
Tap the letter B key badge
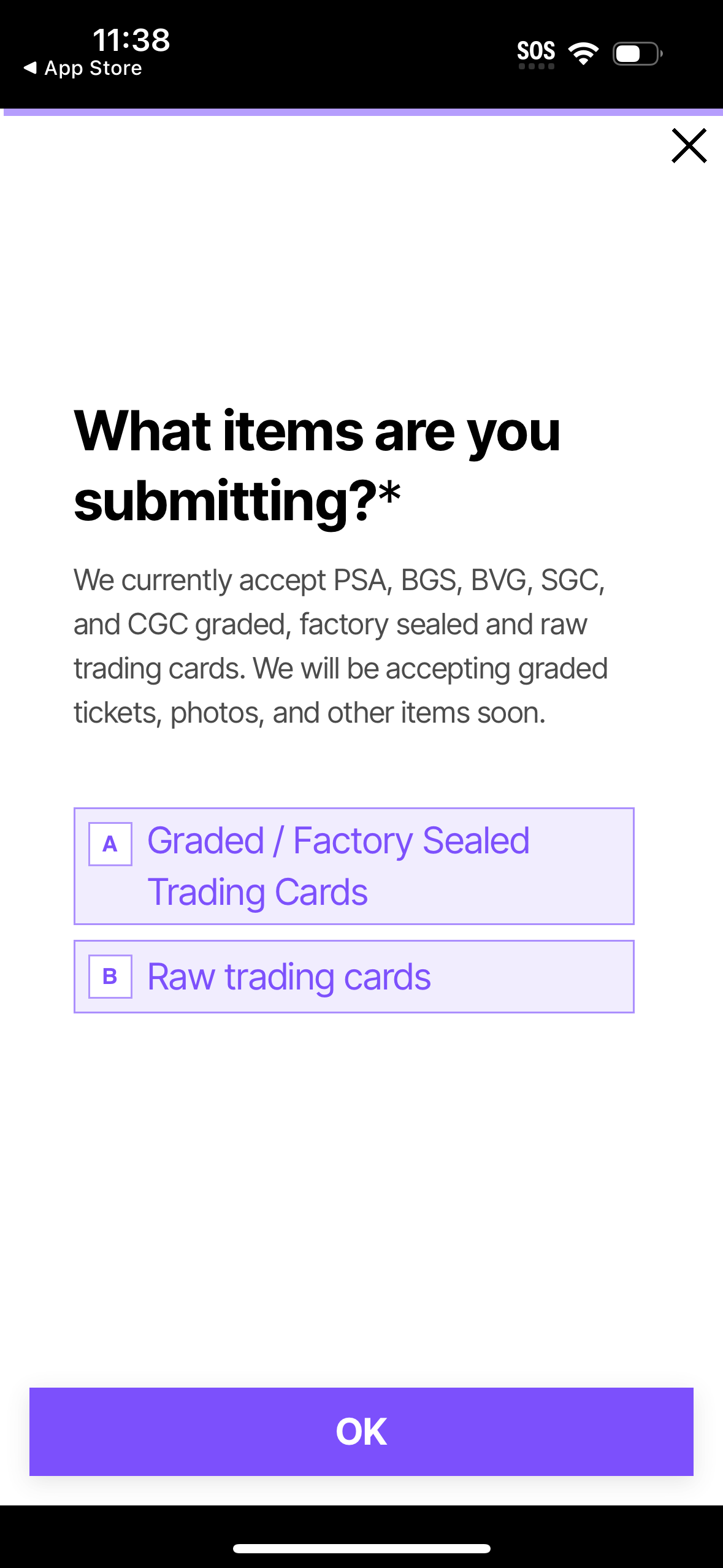pyautogui.click(x=110, y=976)
